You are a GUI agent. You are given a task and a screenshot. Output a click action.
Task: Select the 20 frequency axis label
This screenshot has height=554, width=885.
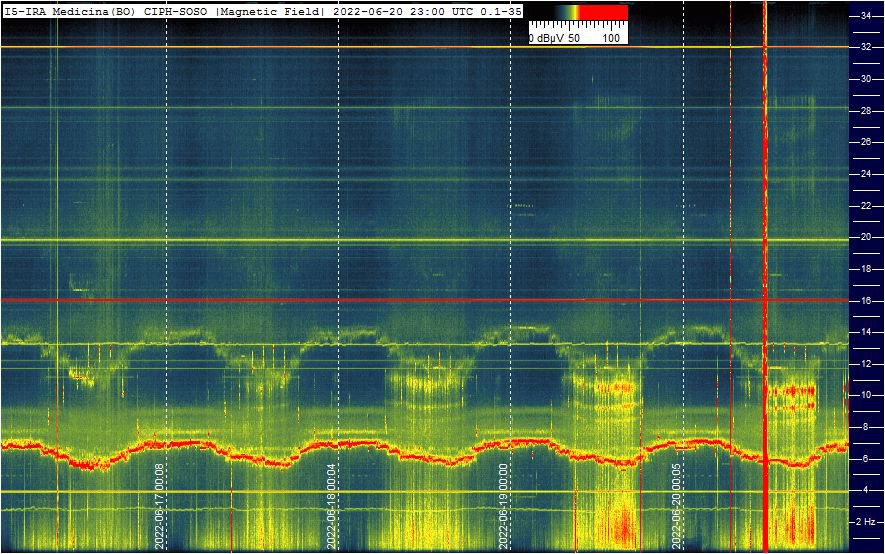coord(866,237)
